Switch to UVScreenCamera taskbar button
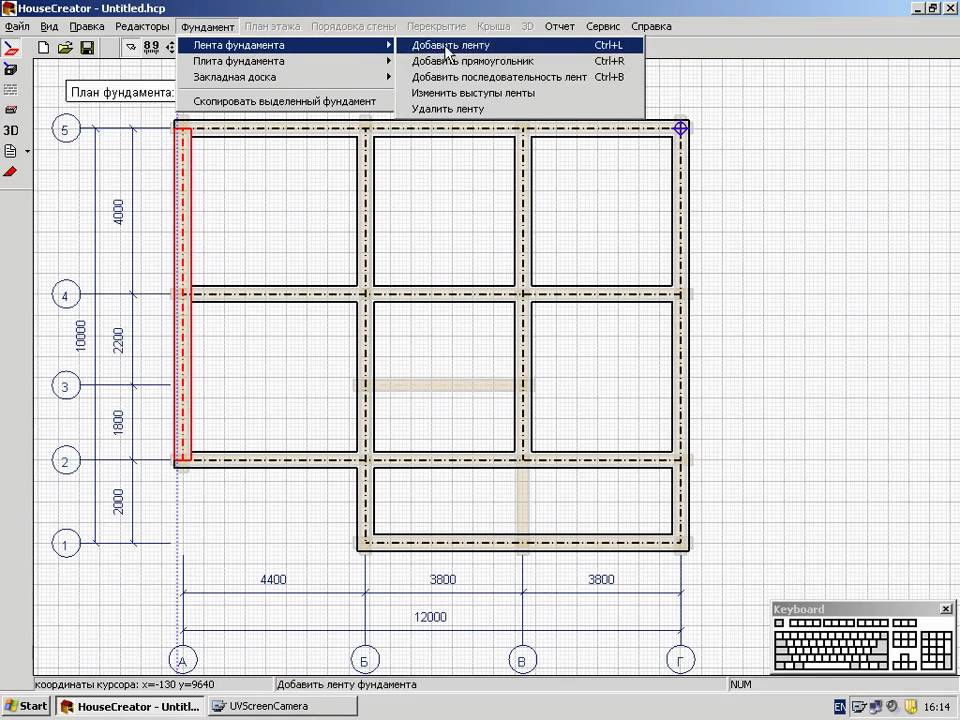960x720 pixels. click(282, 706)
